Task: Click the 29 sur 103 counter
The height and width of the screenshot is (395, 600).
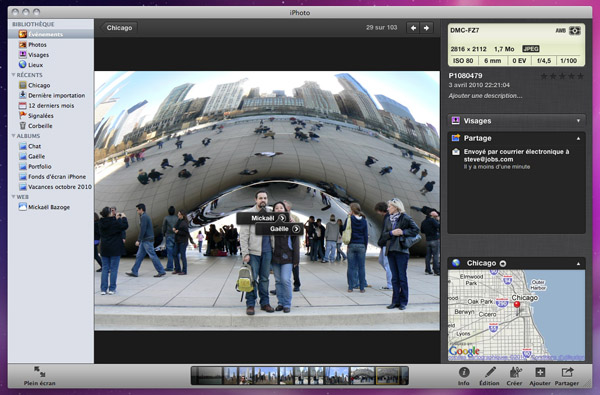Action: click(381, 28)
